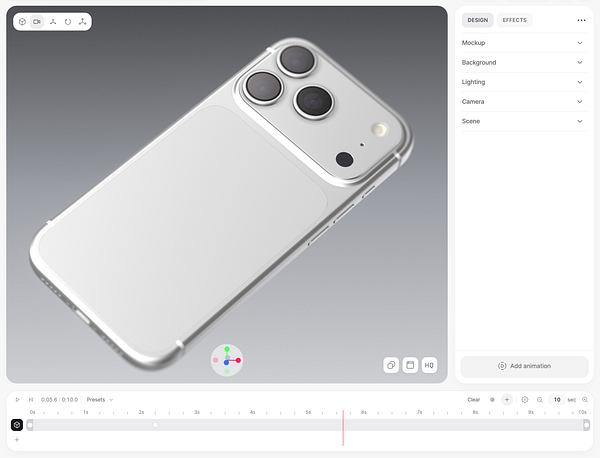Expand the Lighting section
This screenshot has height=458, width=600.
[x=523, y=82]
